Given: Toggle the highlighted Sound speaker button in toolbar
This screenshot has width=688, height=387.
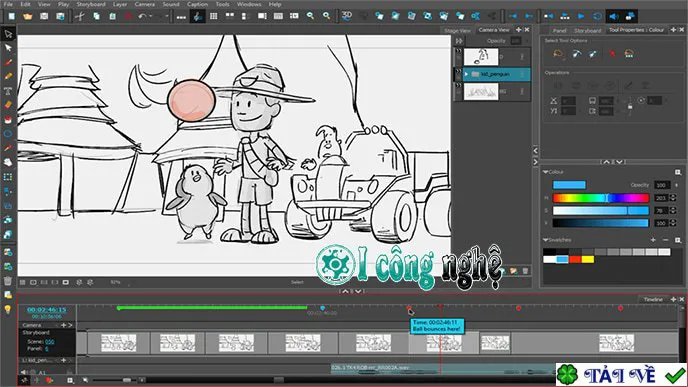Looking at the screenshot, I should (x=614, y=16).
